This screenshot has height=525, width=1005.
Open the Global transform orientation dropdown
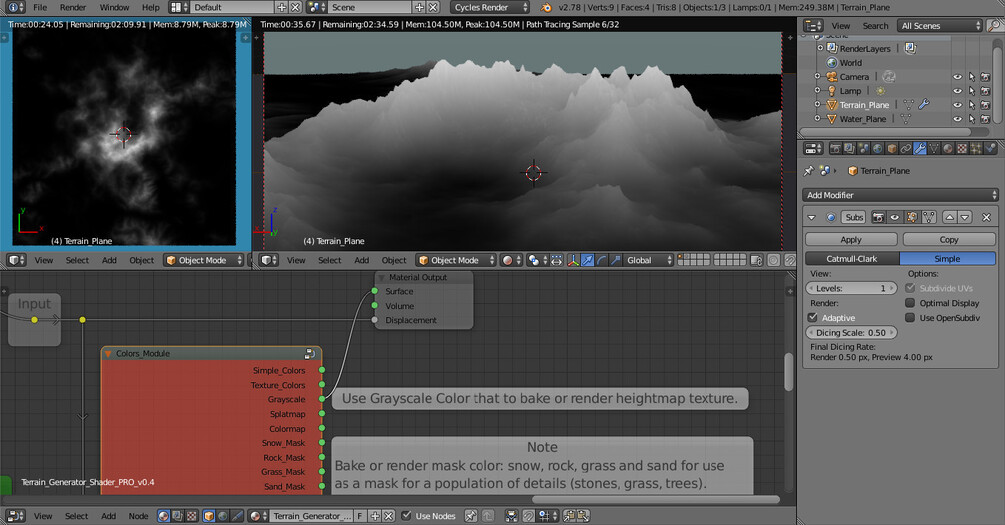649,260
